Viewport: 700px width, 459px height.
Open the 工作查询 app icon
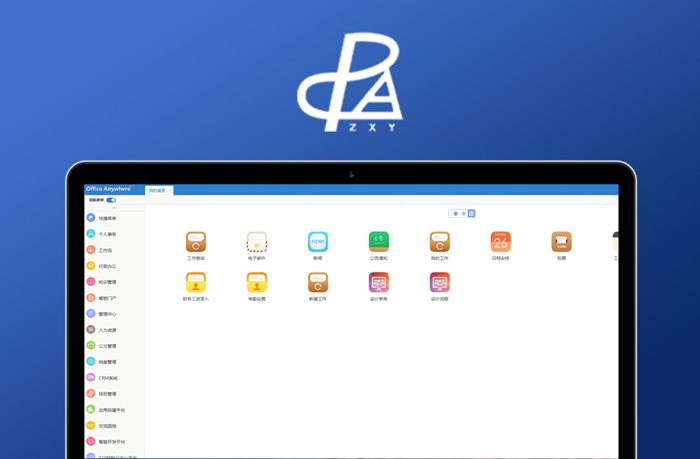point(196,242)
